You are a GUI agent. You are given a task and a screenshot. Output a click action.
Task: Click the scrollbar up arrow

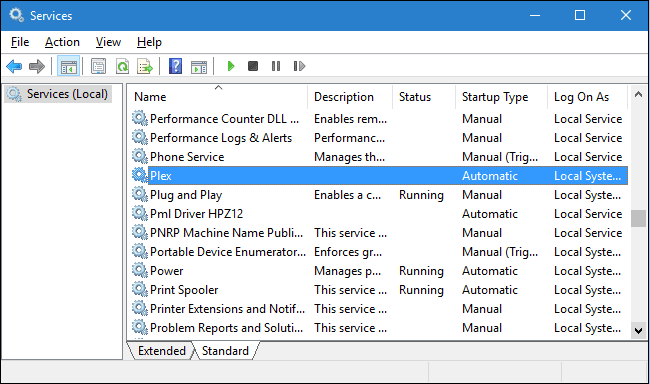pyautogui.click(x=638, y=95)
